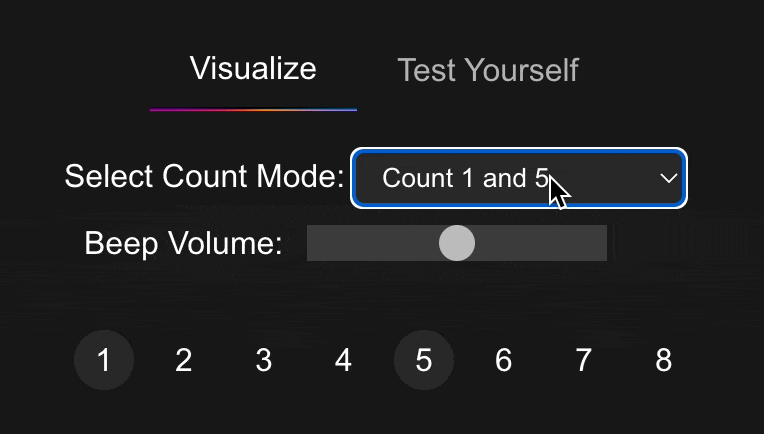Grab the Beep Volume slider thumb
The height and width of the screenshot is (434, 764).
pyautogui.click(x=457, y=243)
